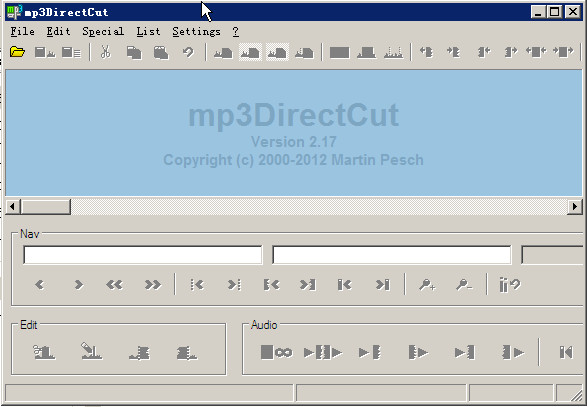Click the copy icon in toolbar
587x407 pixels.
134,52
